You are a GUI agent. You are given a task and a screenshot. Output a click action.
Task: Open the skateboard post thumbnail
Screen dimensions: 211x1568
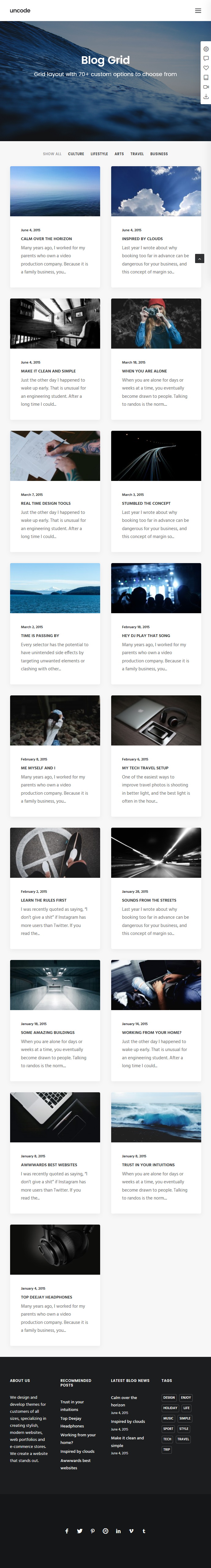(x=55, y=852)
